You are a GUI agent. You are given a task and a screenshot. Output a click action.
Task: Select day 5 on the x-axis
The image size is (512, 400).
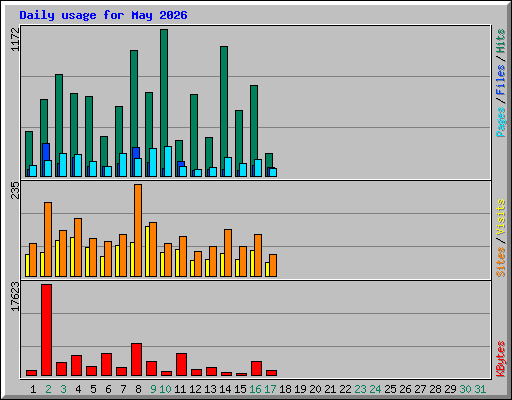click(x=93, y=389)
